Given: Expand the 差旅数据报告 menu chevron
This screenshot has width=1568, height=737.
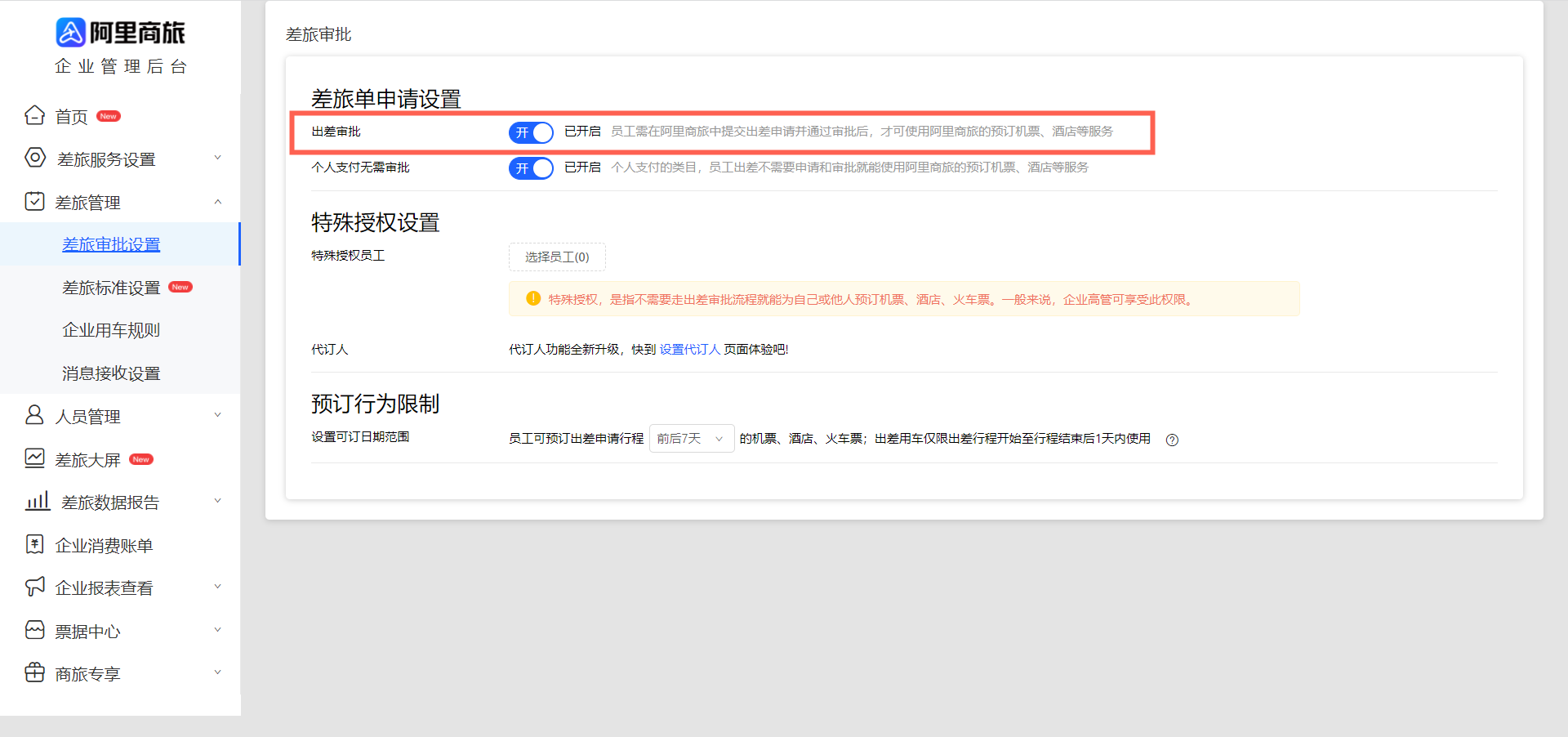Looking at the screenshot, I should (x=218, y=501).
